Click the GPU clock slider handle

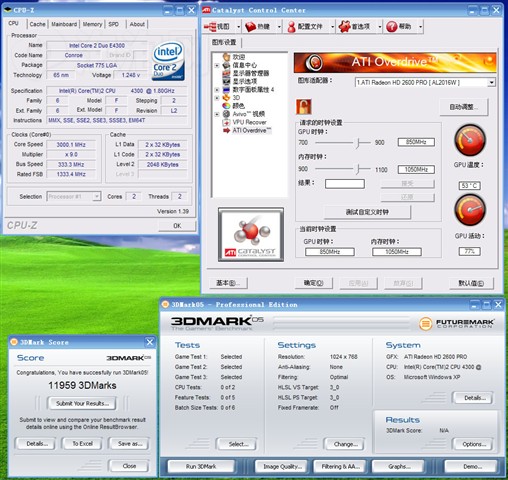[x=357, y=143]
